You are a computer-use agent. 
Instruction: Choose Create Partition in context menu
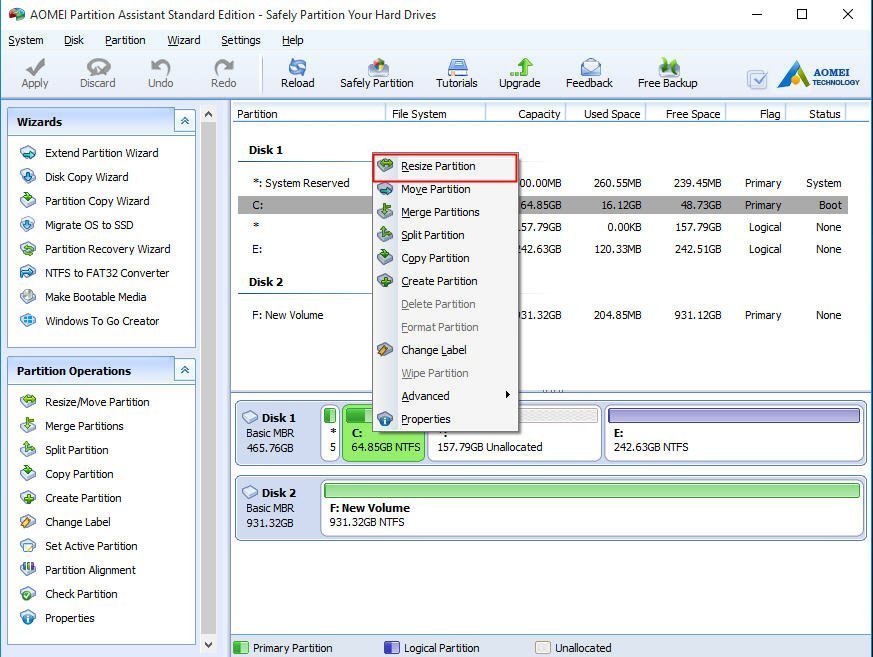pos(445,281)
